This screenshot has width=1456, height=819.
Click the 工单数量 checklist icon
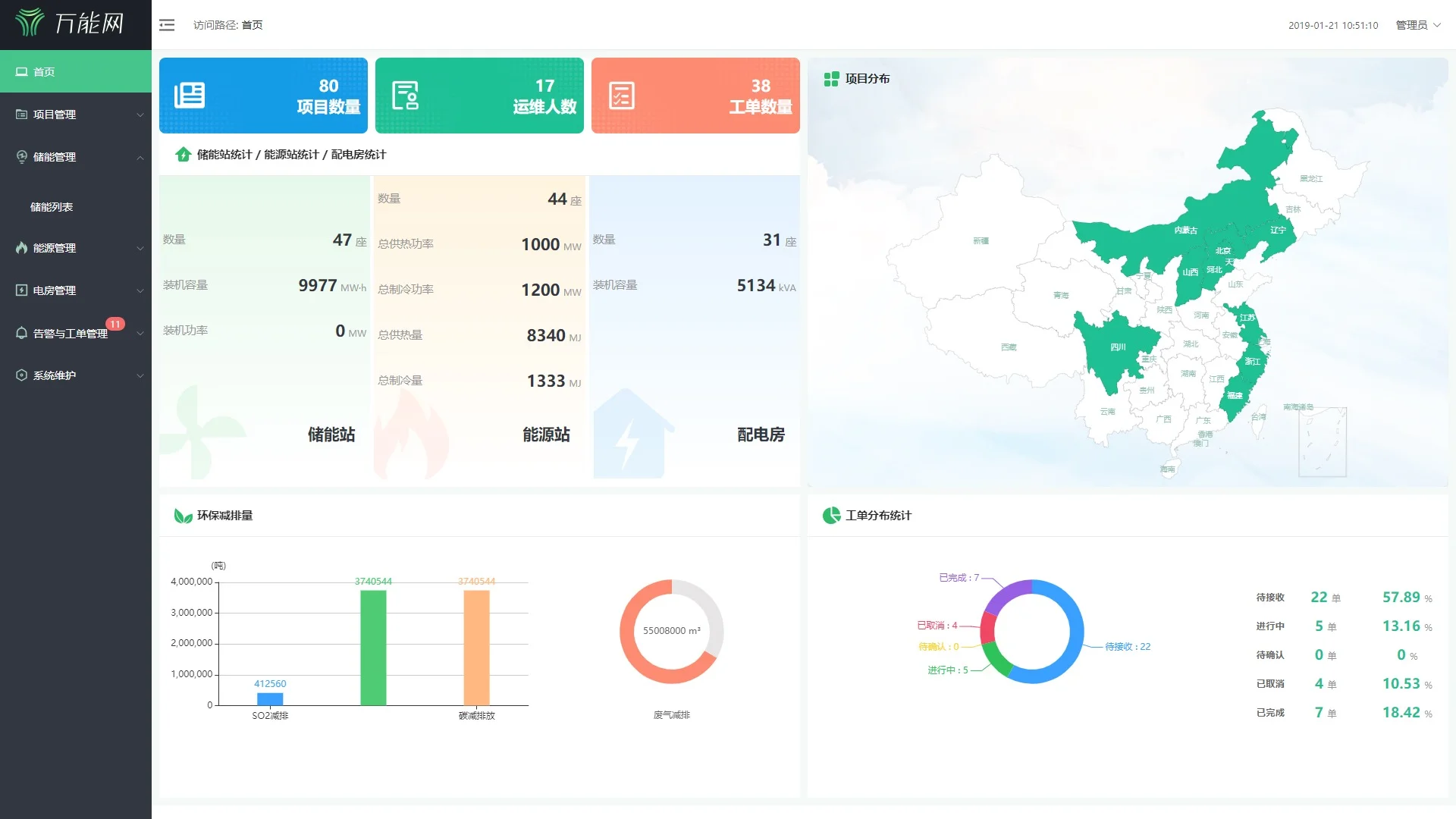point(621,96)
